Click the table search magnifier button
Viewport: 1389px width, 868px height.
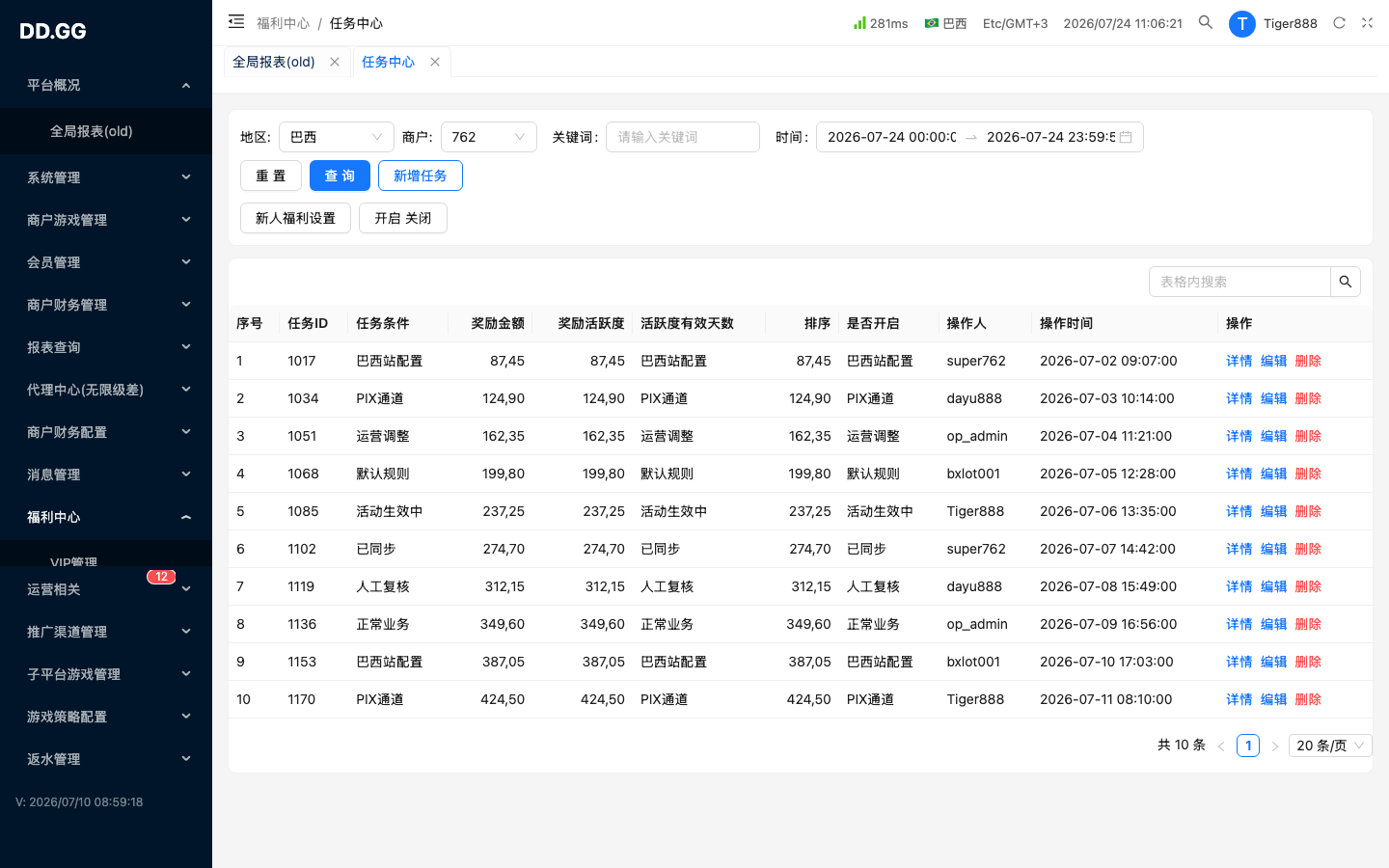[x=1346, y=282]
